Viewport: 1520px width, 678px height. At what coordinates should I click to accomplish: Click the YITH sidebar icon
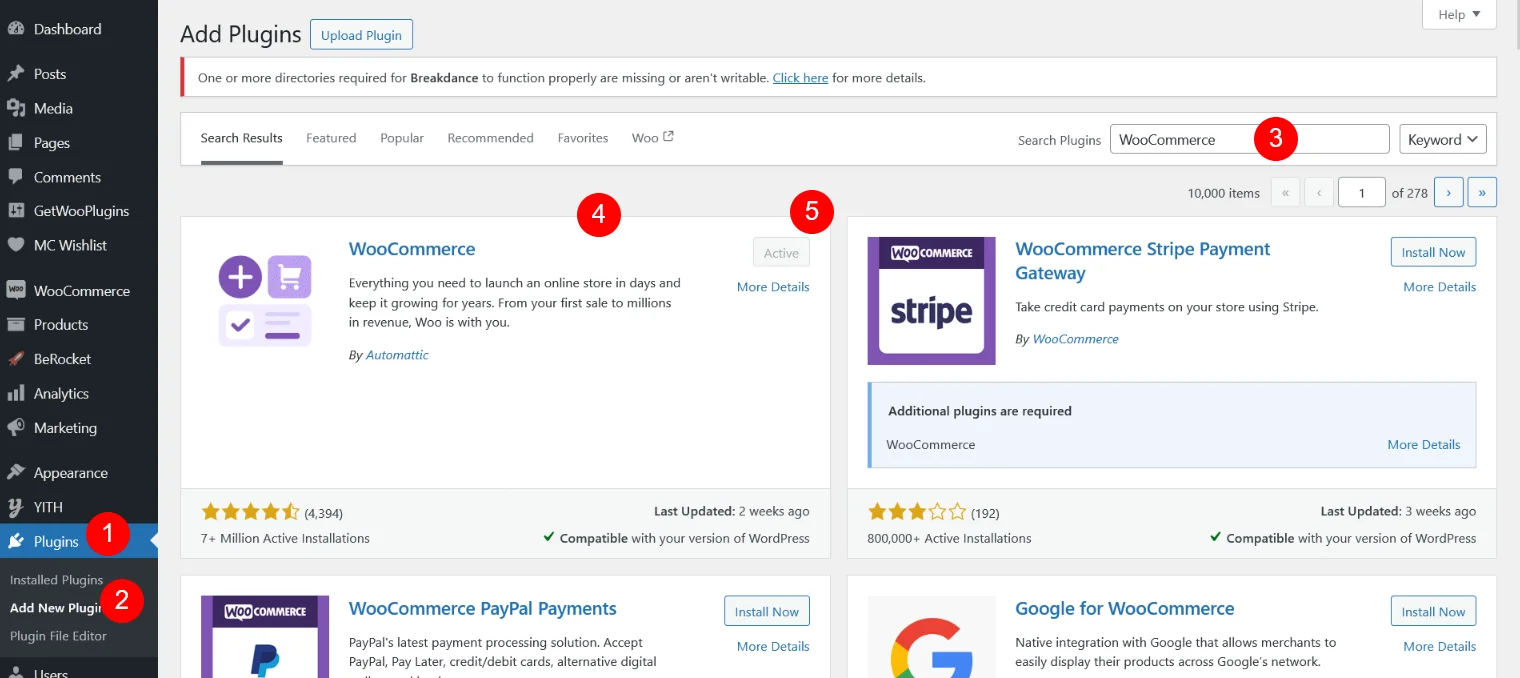tap(16, 507)
